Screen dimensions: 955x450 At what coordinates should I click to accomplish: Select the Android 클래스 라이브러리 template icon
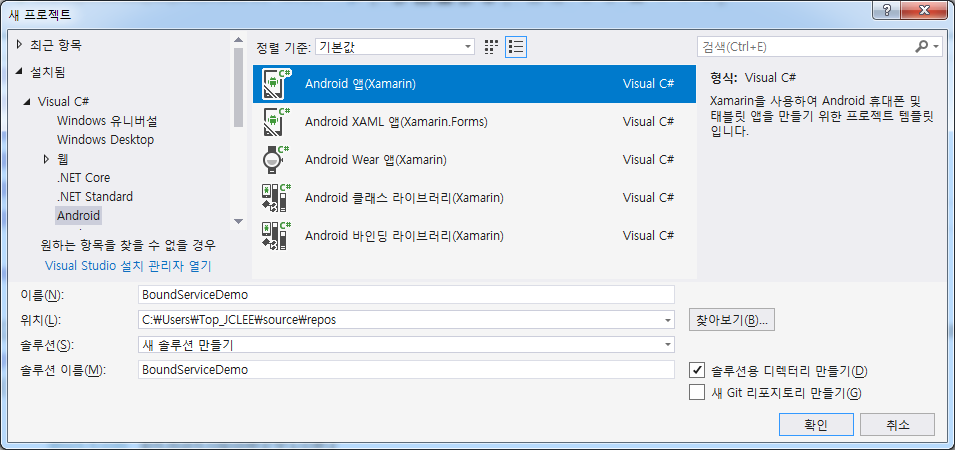point(276,197)
